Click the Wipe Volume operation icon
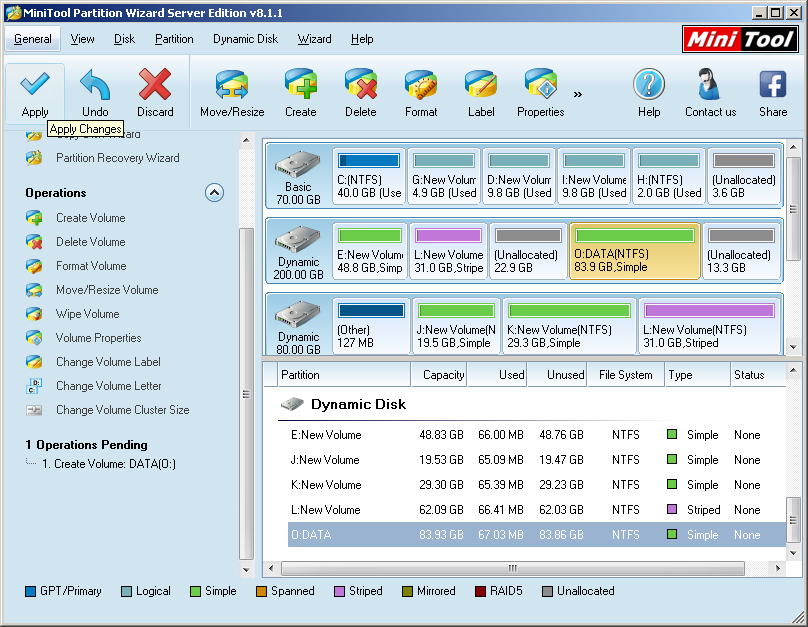This screenshot has height=627, width=808. (x=34, y=314)
